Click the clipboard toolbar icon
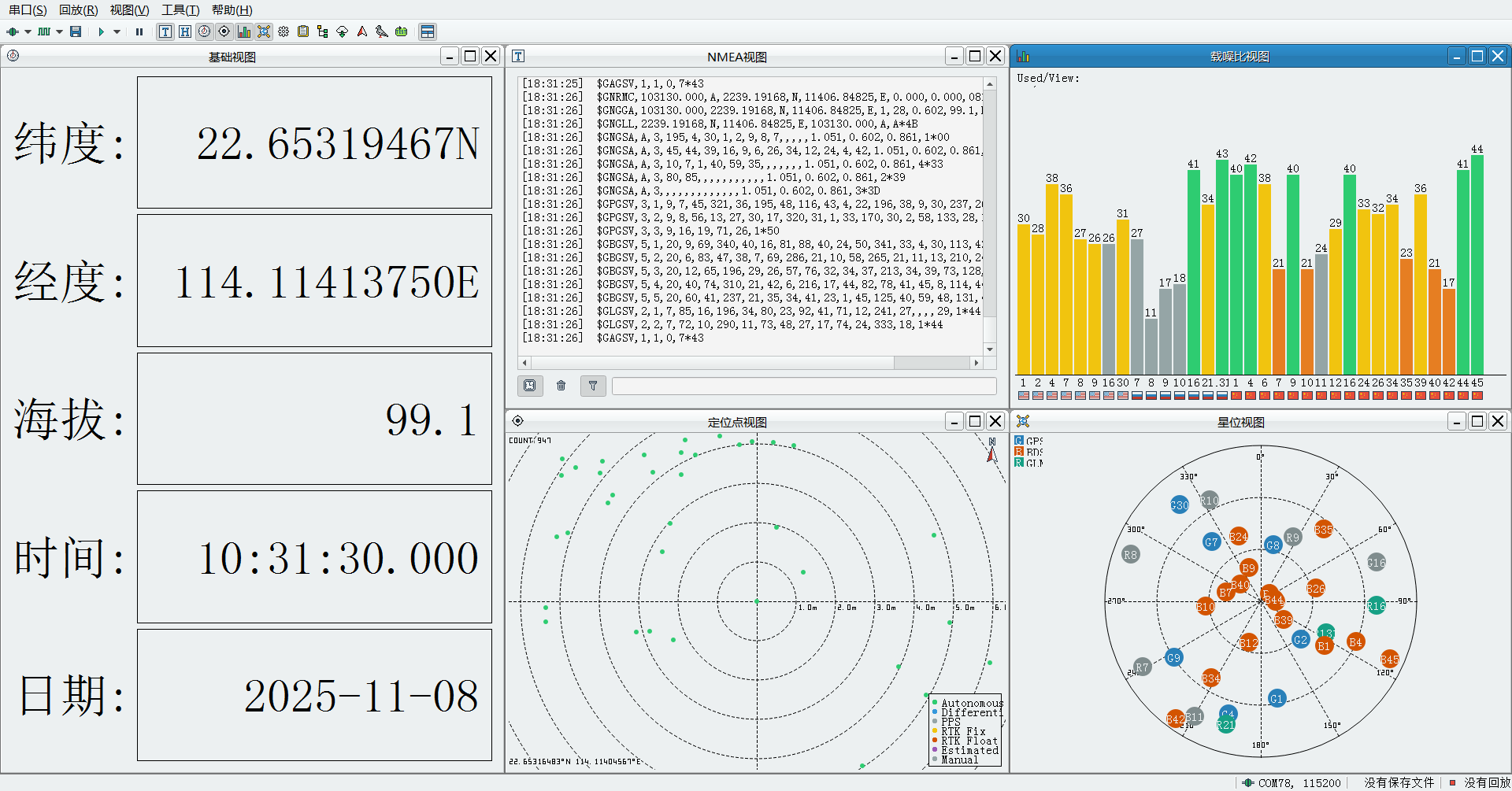The height and width of the screenshot is (791, 1512). click(x=302, y=31)
